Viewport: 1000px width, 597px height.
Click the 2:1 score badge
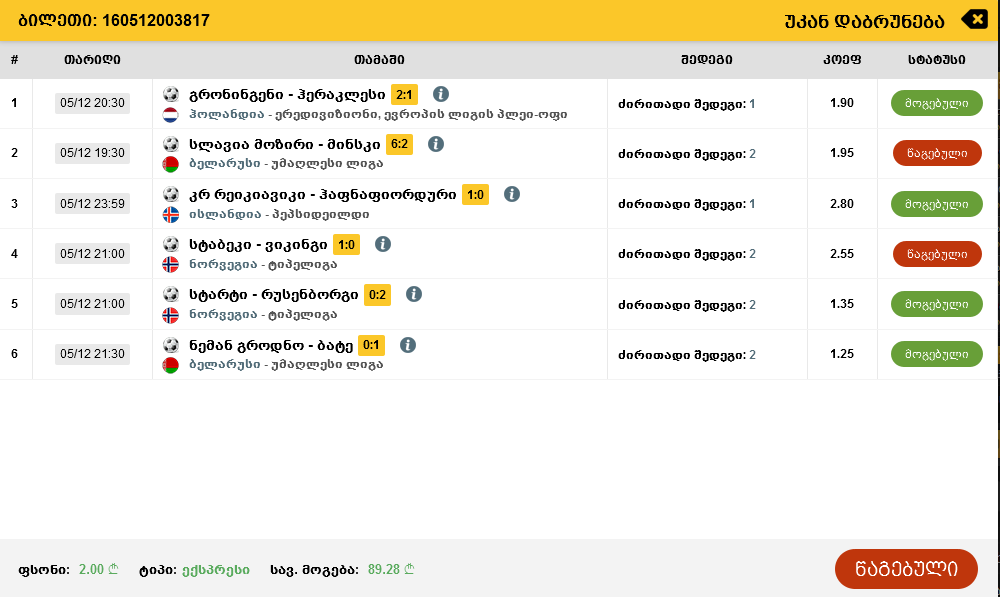[404, 95]
